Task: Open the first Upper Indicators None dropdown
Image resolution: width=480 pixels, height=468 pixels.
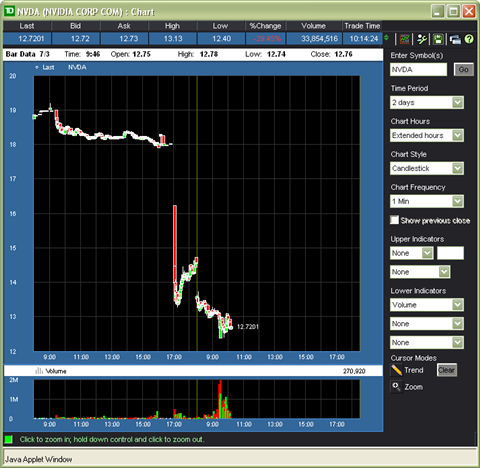Action: 412,253
